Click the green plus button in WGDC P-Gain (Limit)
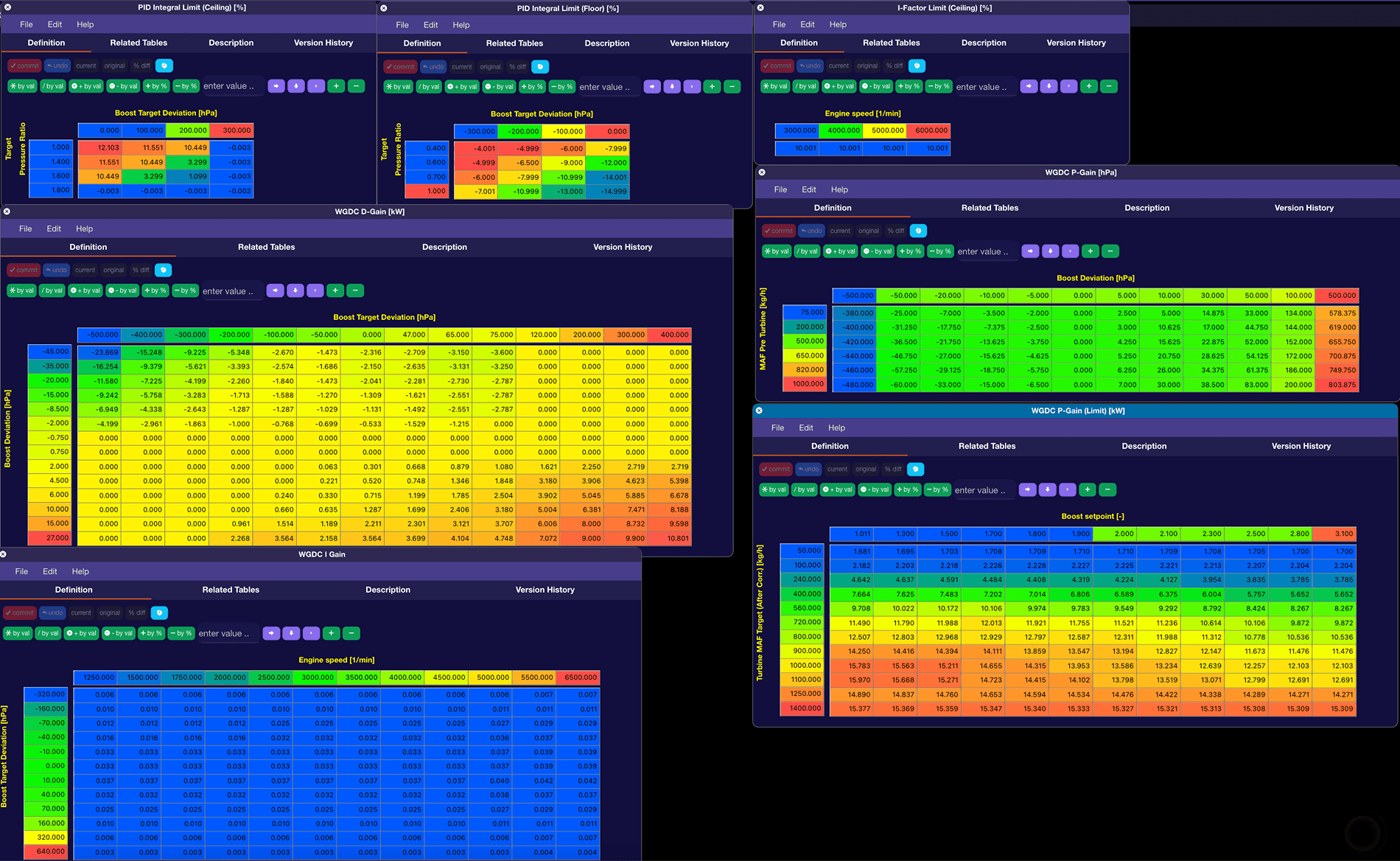1400x861 pixels. point(1087,489)
